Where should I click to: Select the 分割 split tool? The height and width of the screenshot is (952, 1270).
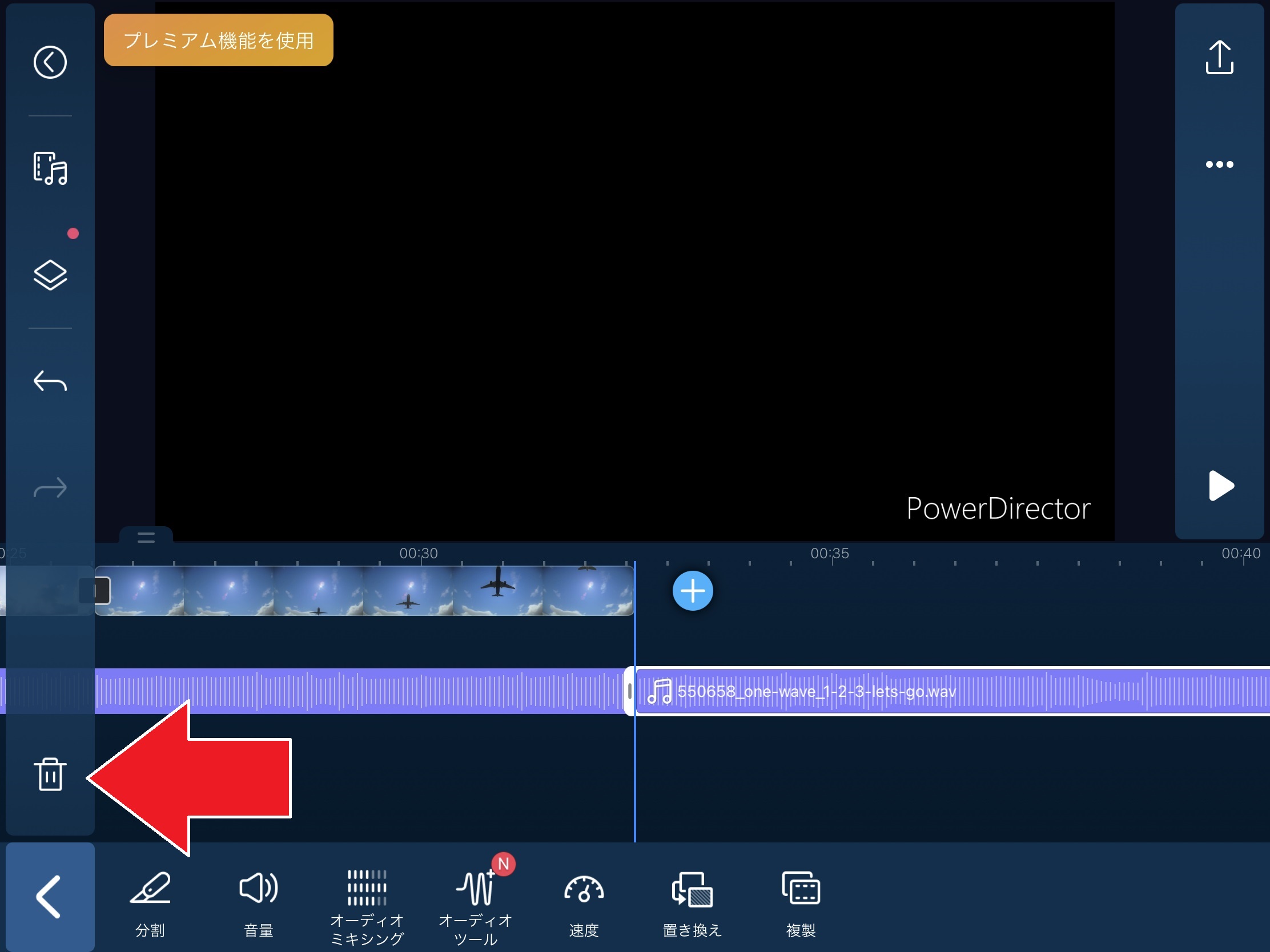150,904
